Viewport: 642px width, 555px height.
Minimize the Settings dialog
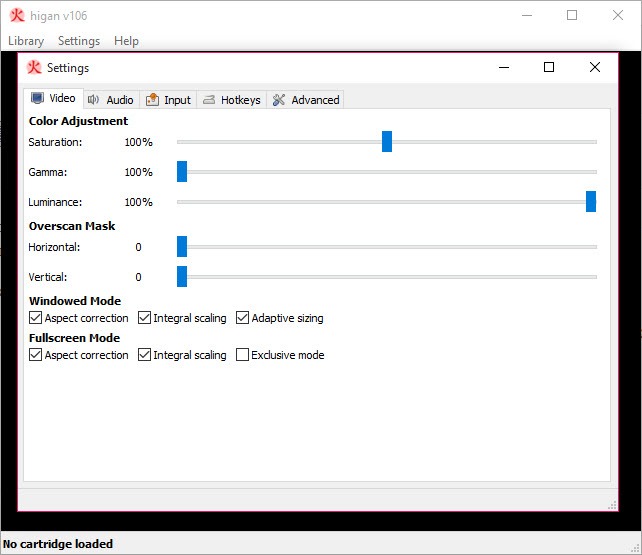(504, 67)
